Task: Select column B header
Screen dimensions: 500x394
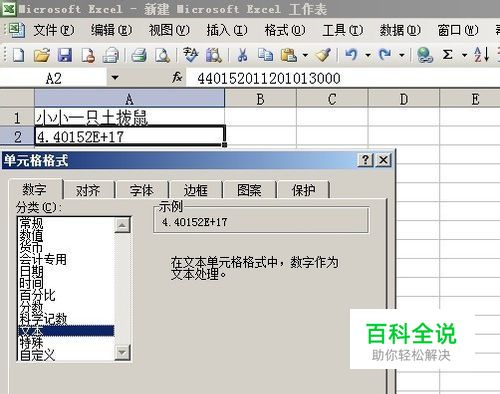Action: (261, 99)
